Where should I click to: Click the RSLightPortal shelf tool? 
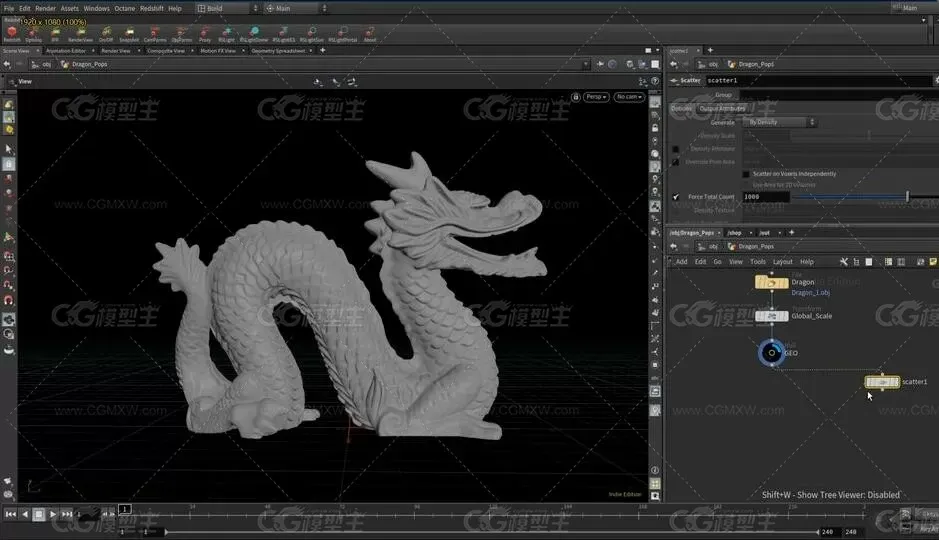pos(343,34)
